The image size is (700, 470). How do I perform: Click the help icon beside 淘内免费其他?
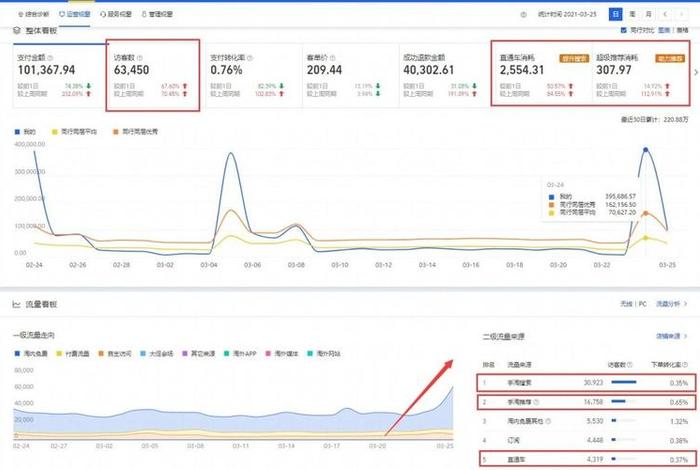click(548, 421)
